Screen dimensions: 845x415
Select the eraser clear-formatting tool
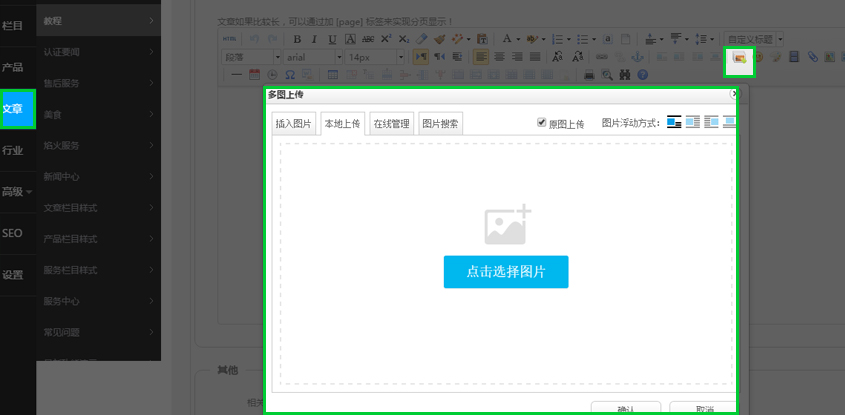[421, 39]
